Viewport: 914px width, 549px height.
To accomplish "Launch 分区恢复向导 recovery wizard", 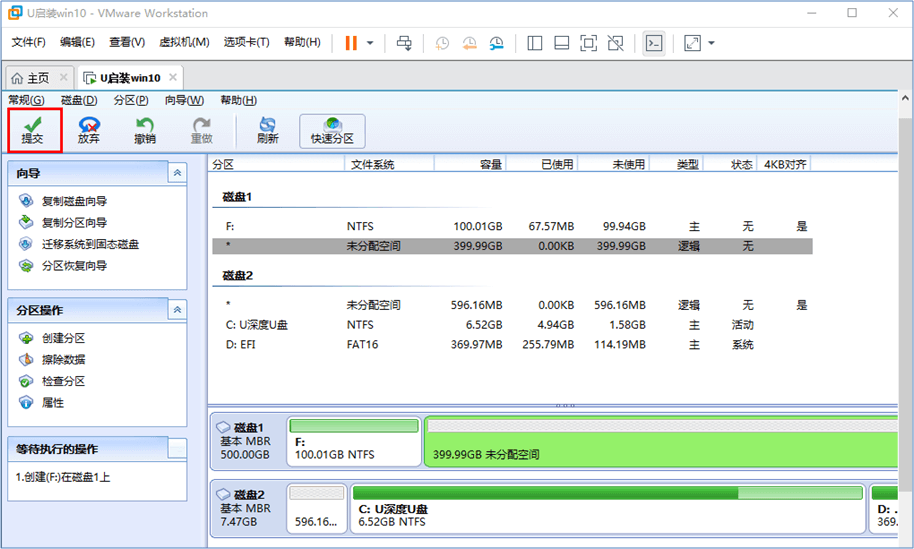I will 63,266.
